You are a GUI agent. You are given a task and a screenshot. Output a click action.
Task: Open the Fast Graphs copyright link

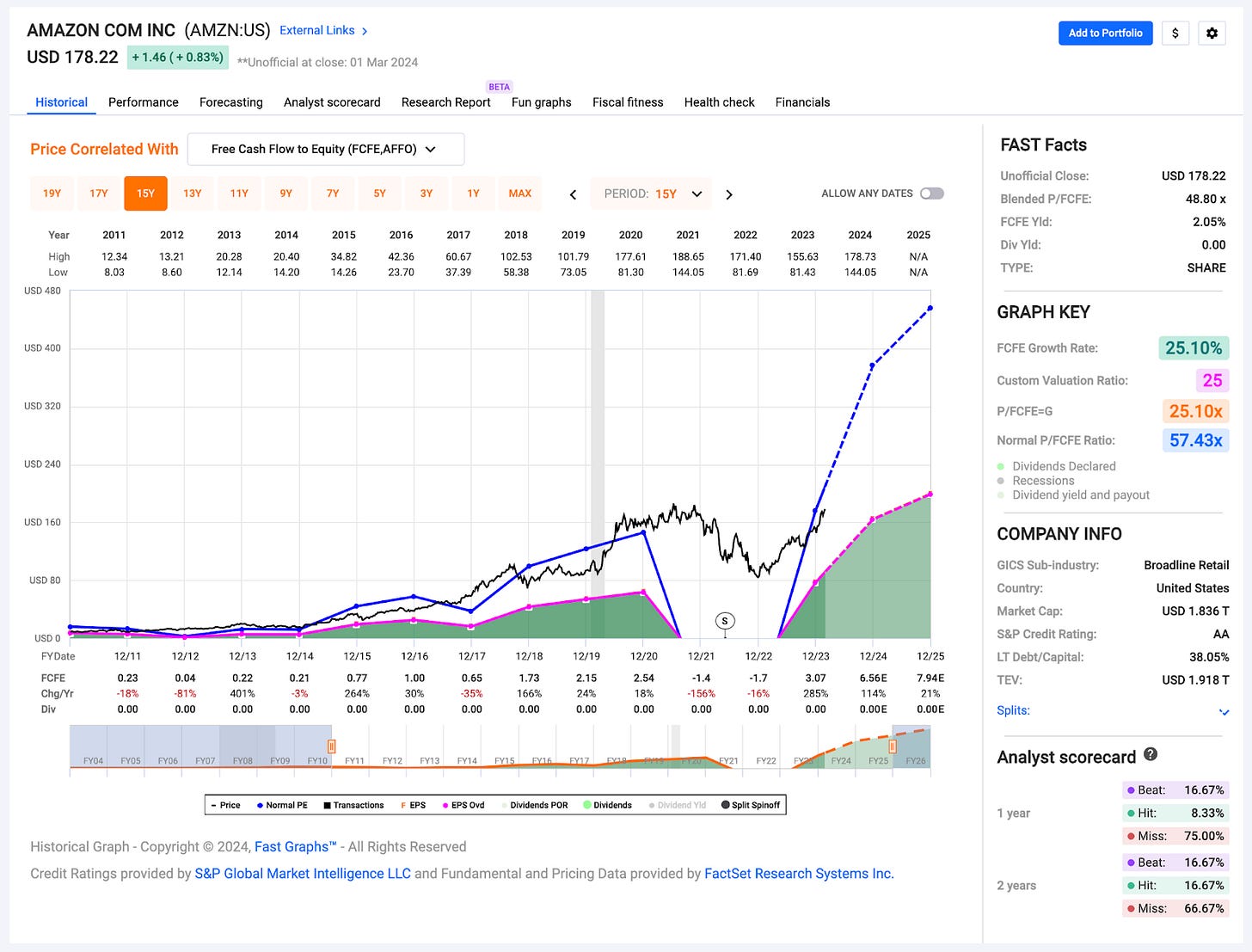(296, 847)
